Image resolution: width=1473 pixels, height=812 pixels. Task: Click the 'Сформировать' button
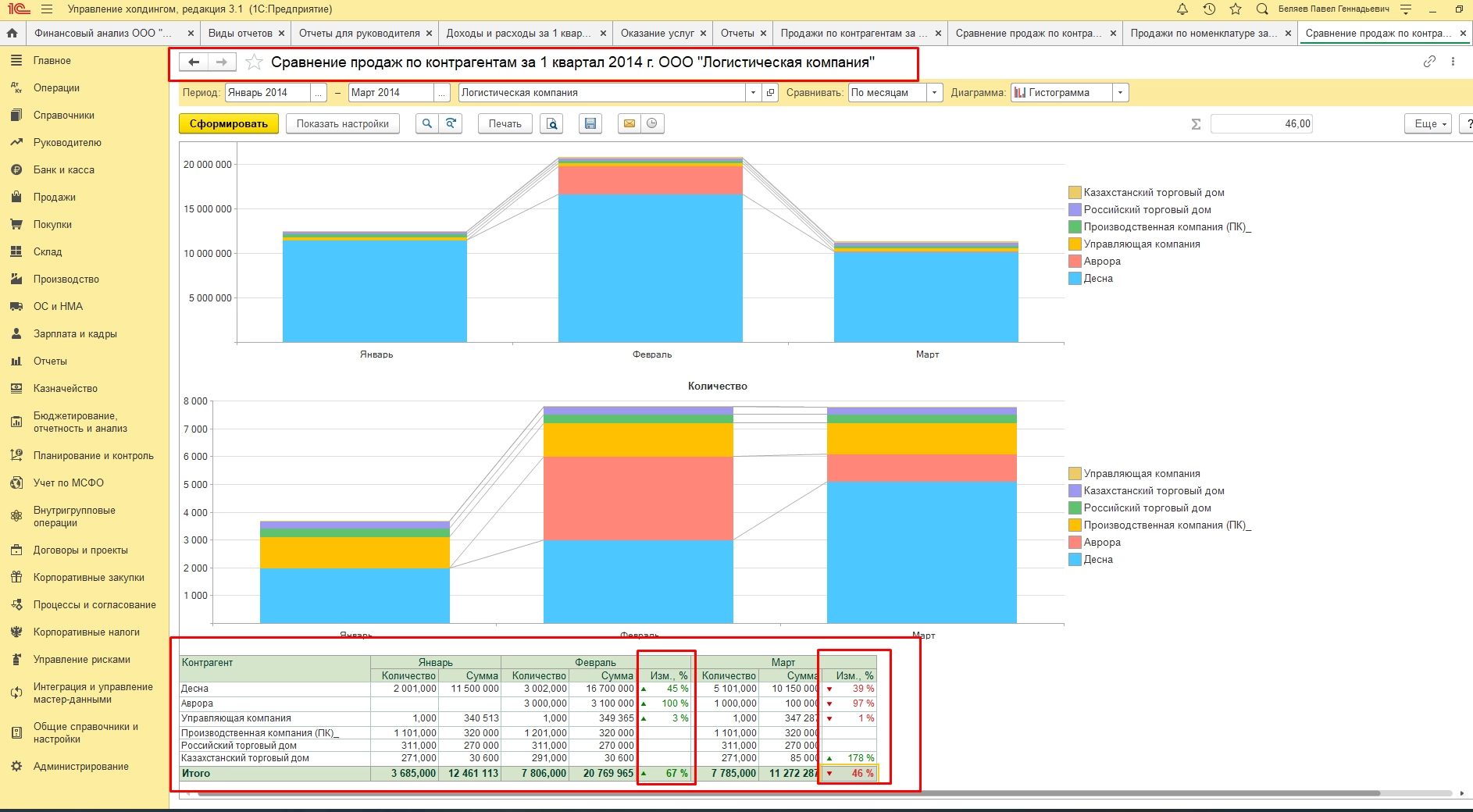coord(228,123)
